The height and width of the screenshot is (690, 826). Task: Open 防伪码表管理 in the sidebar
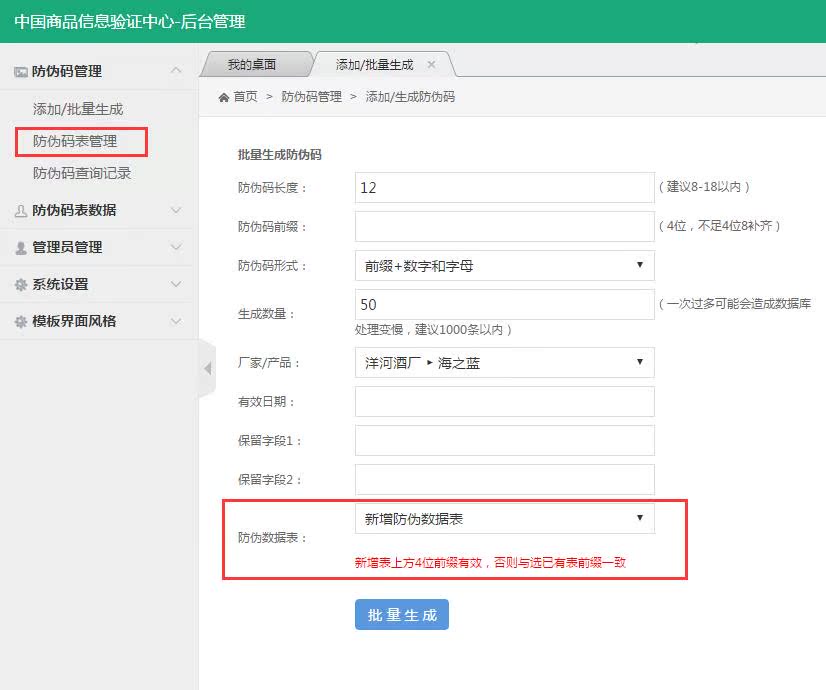coord(75,141)
